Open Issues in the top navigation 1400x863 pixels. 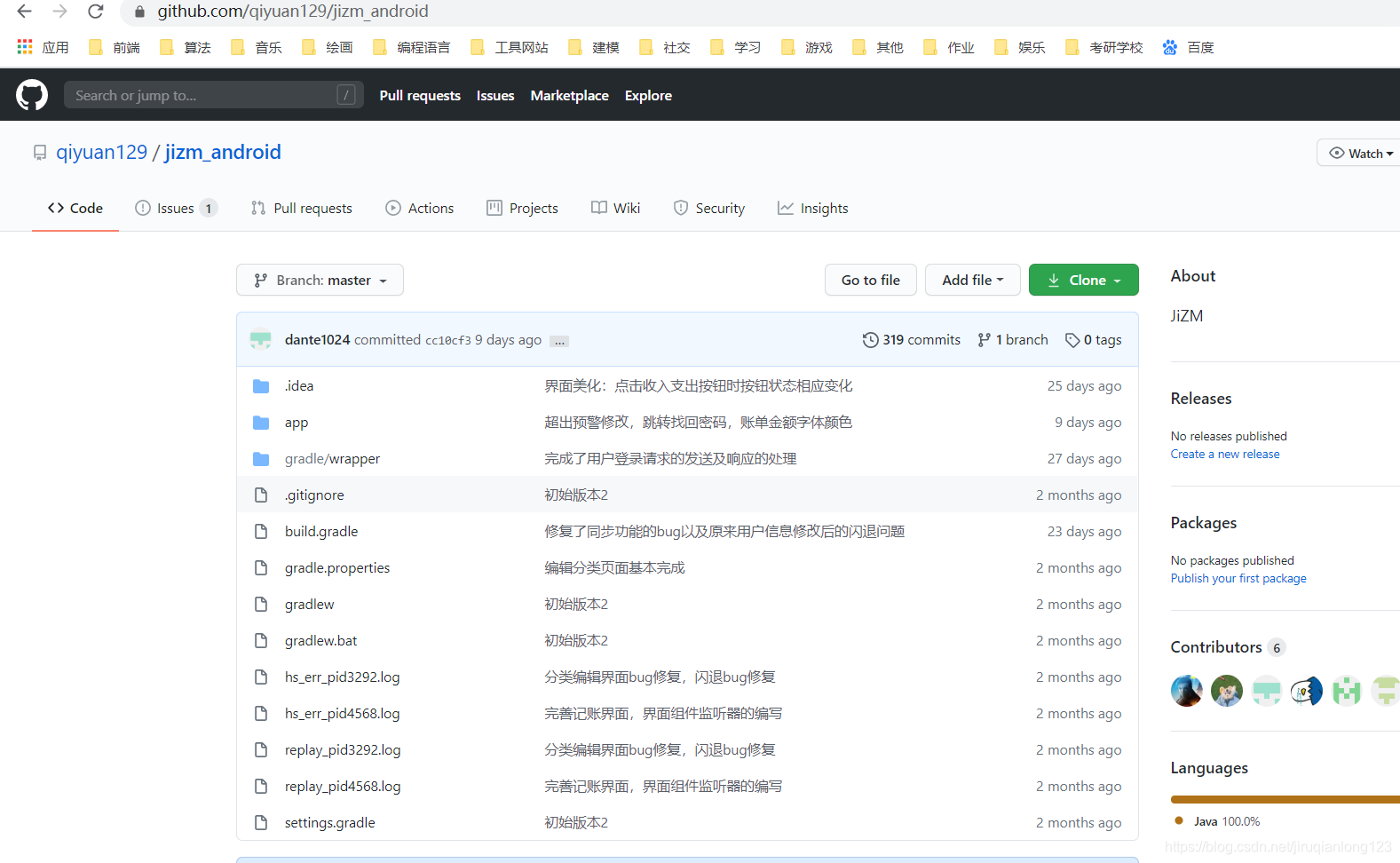coord(495,95)
